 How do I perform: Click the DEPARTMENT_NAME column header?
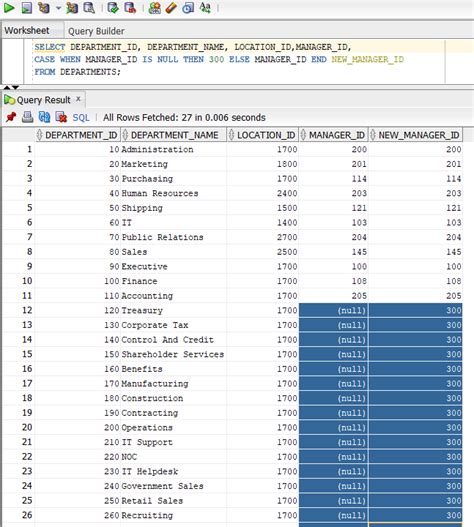click(173, 135)
